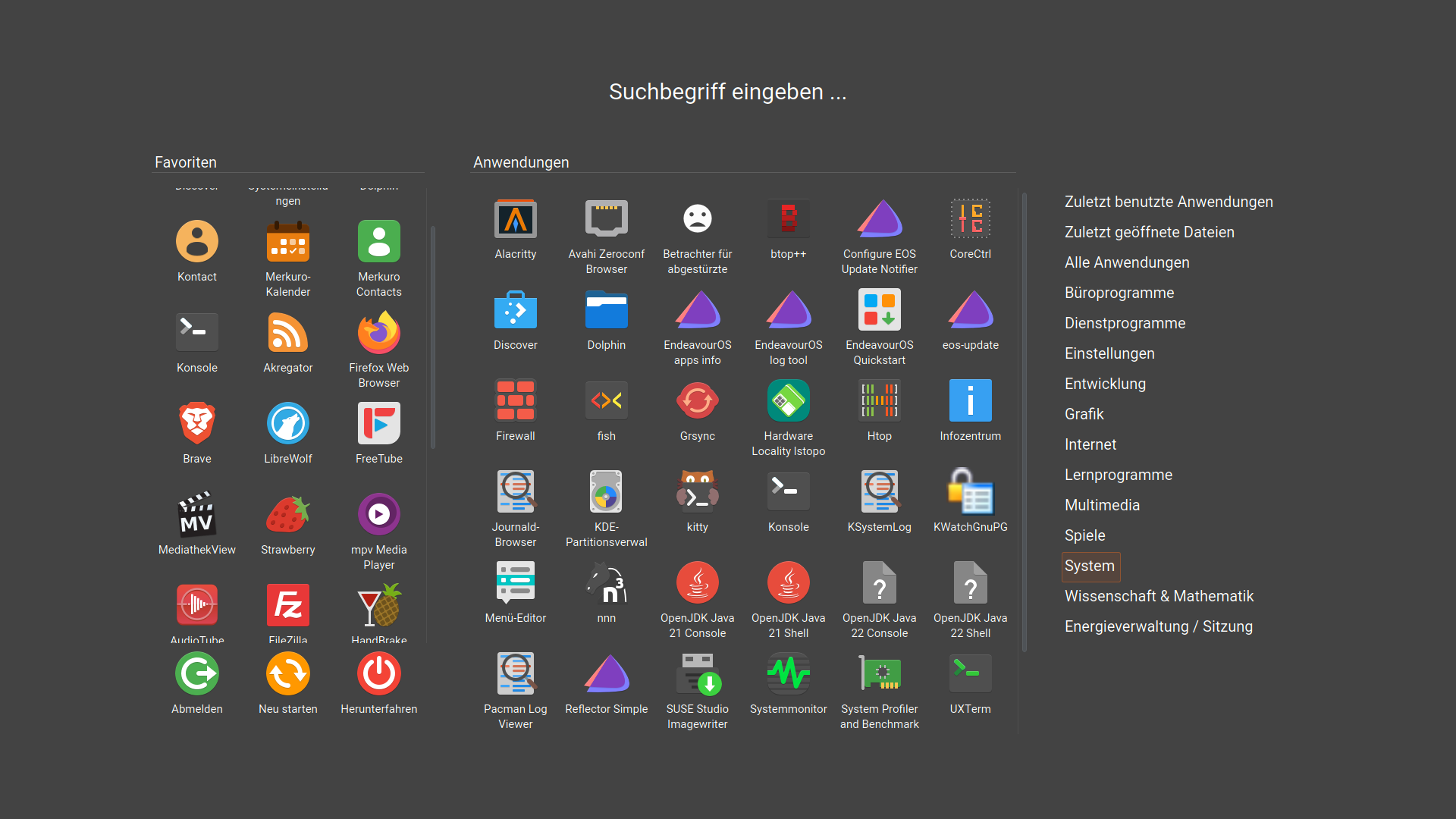The height and width of the screenshot is (819, 1456).
Task: Open the Firewall application
Action: pos(516,402)
